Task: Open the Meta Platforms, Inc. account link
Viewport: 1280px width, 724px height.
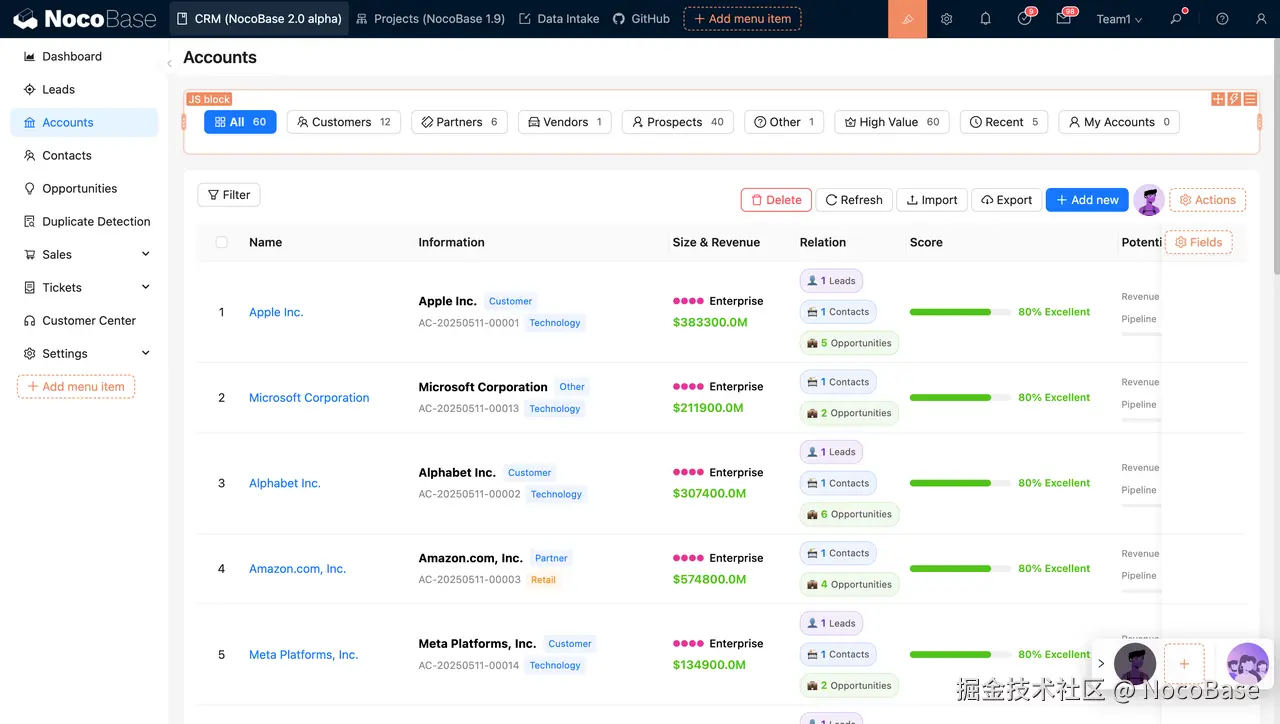Action: point(303,655)
